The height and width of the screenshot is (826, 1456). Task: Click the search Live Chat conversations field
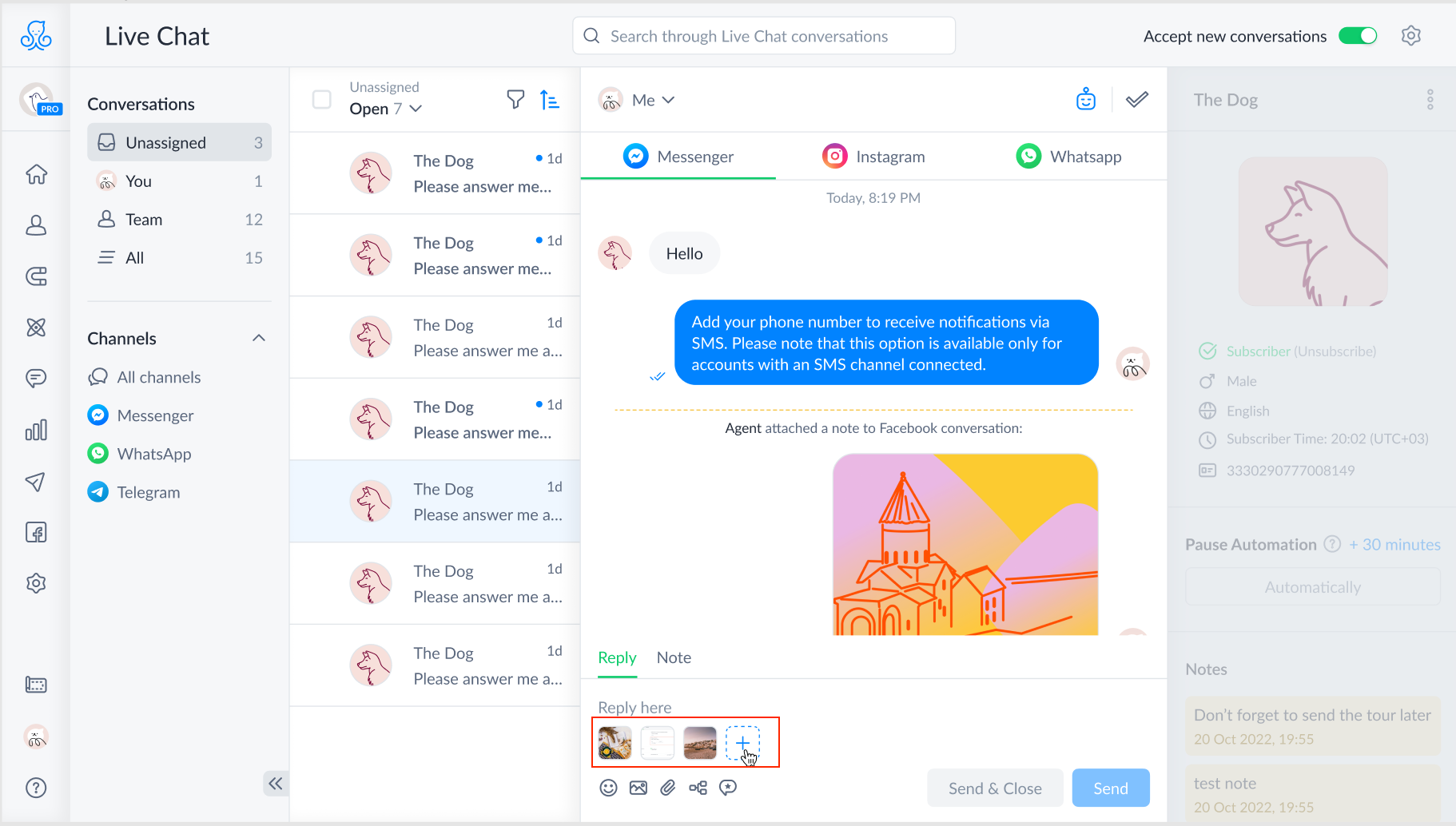764,36
